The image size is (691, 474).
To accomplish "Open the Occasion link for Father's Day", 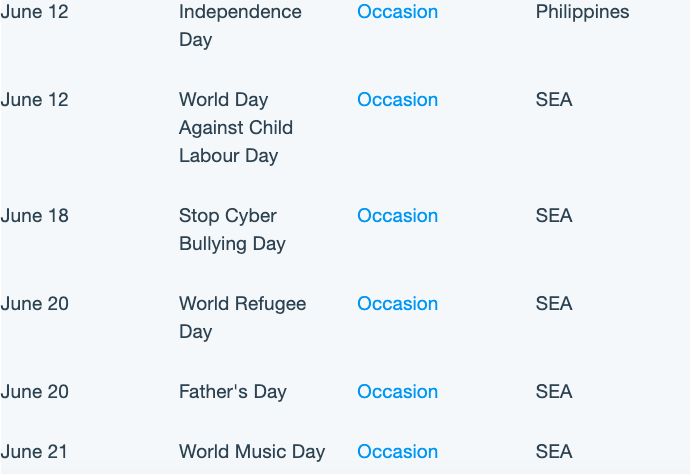I will 397,392.
